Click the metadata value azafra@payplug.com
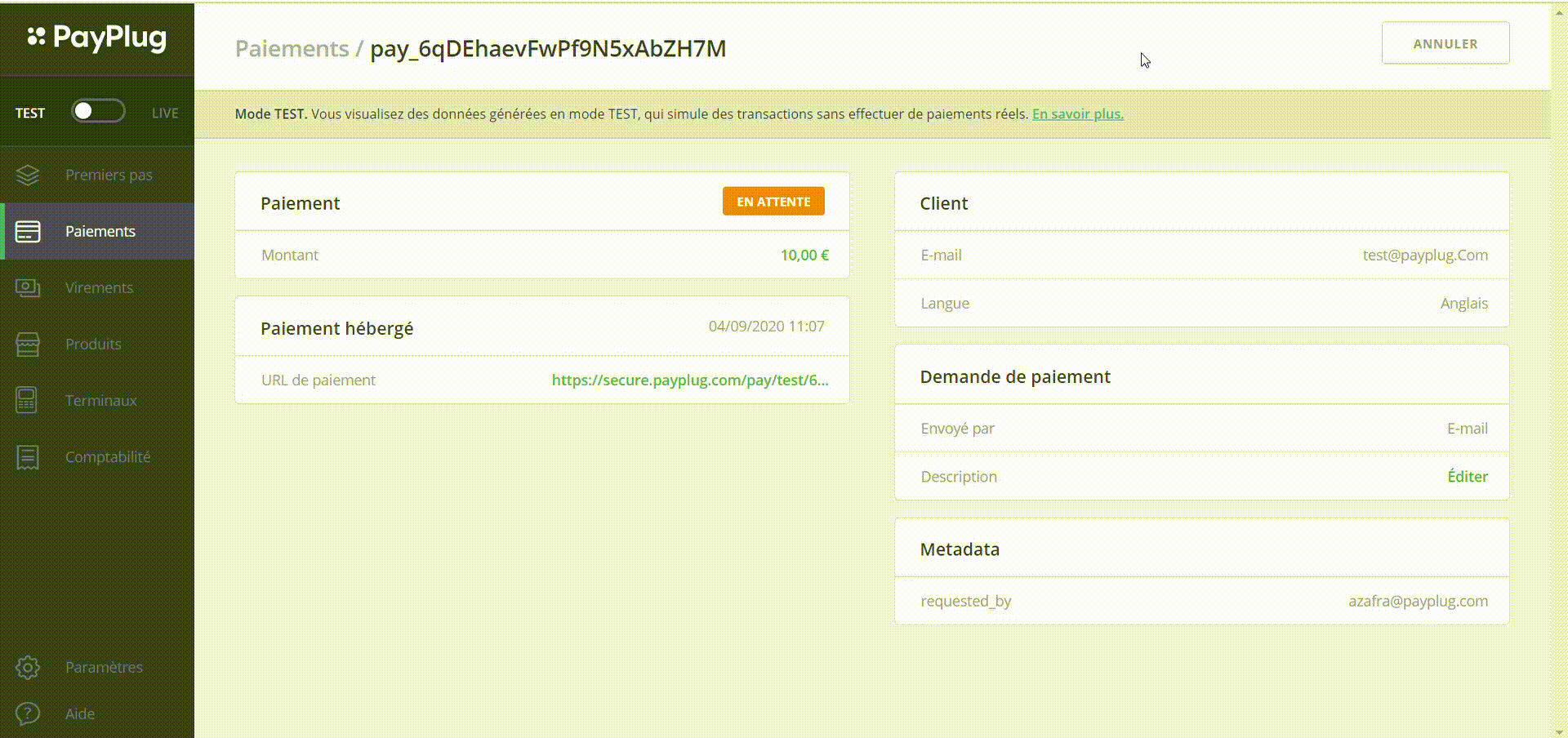This screenshot has width=1568, height=738. [1418, 601]
